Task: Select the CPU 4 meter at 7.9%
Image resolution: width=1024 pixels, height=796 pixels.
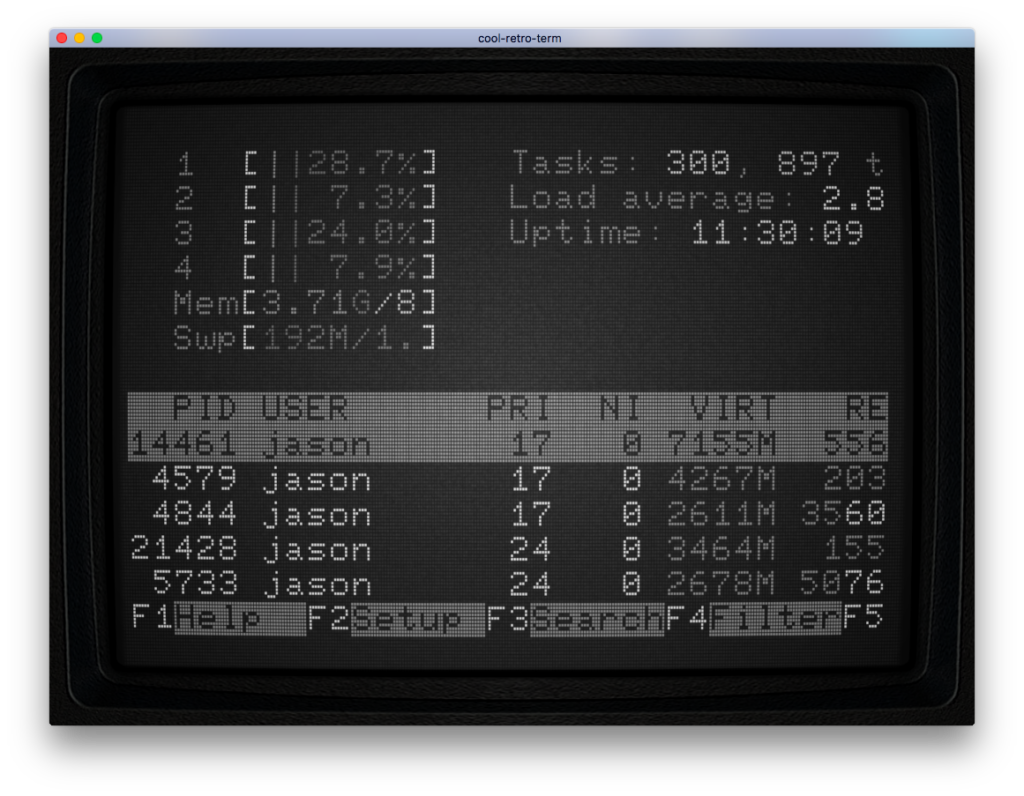Action: coord(306,268)
